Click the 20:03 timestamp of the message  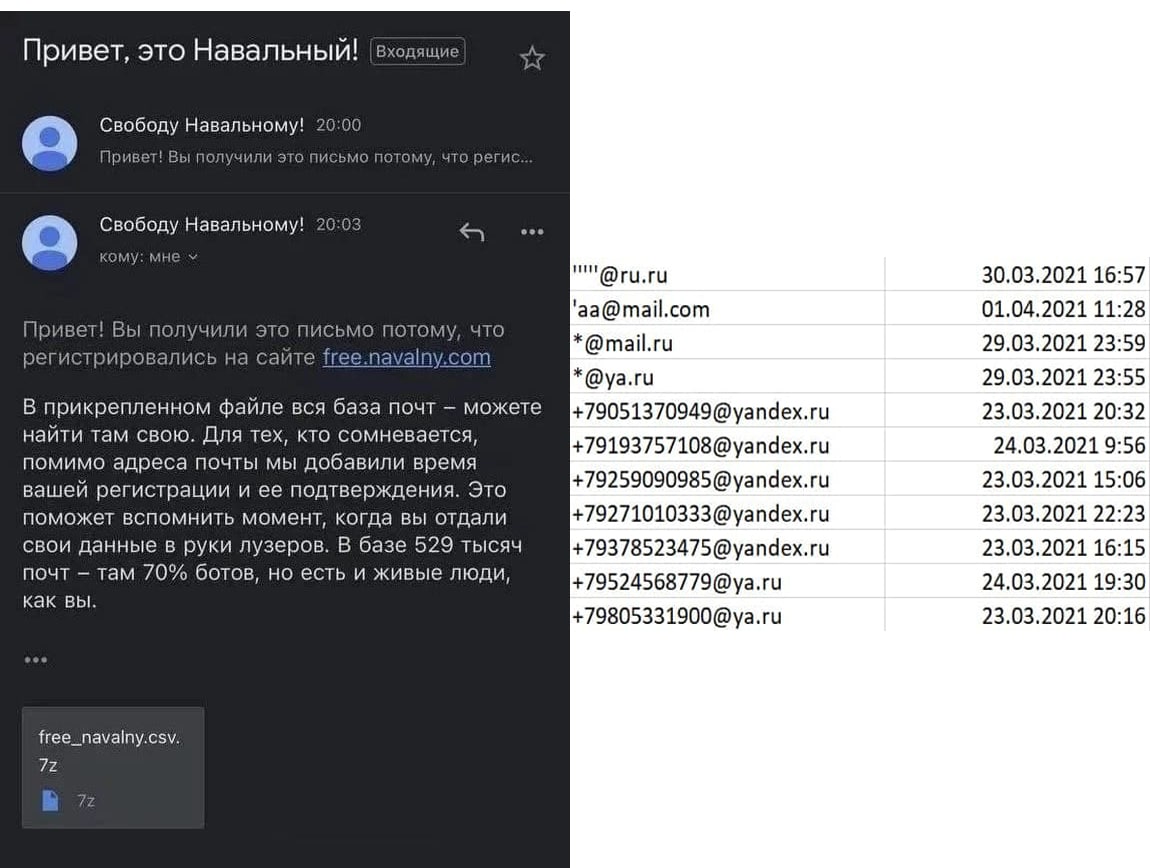point(338,225)
